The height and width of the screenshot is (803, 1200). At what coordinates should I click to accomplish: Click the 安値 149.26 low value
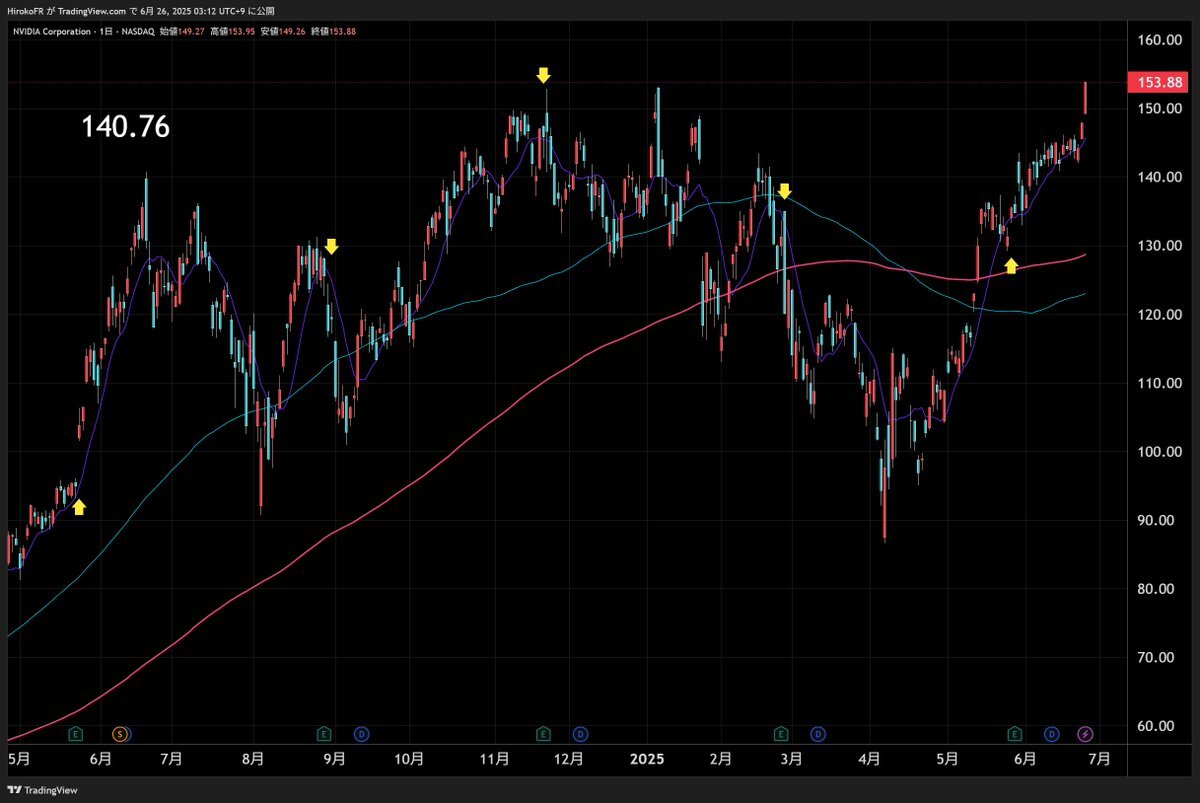click(x=283, y=31)
